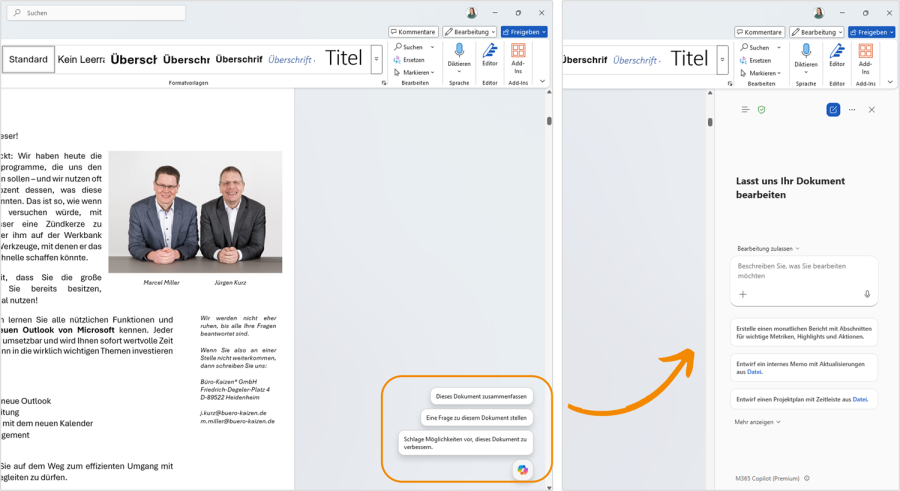Screen dimensions: 900x491
Task: Select the Standard style in left window
Action: [28, 59]
